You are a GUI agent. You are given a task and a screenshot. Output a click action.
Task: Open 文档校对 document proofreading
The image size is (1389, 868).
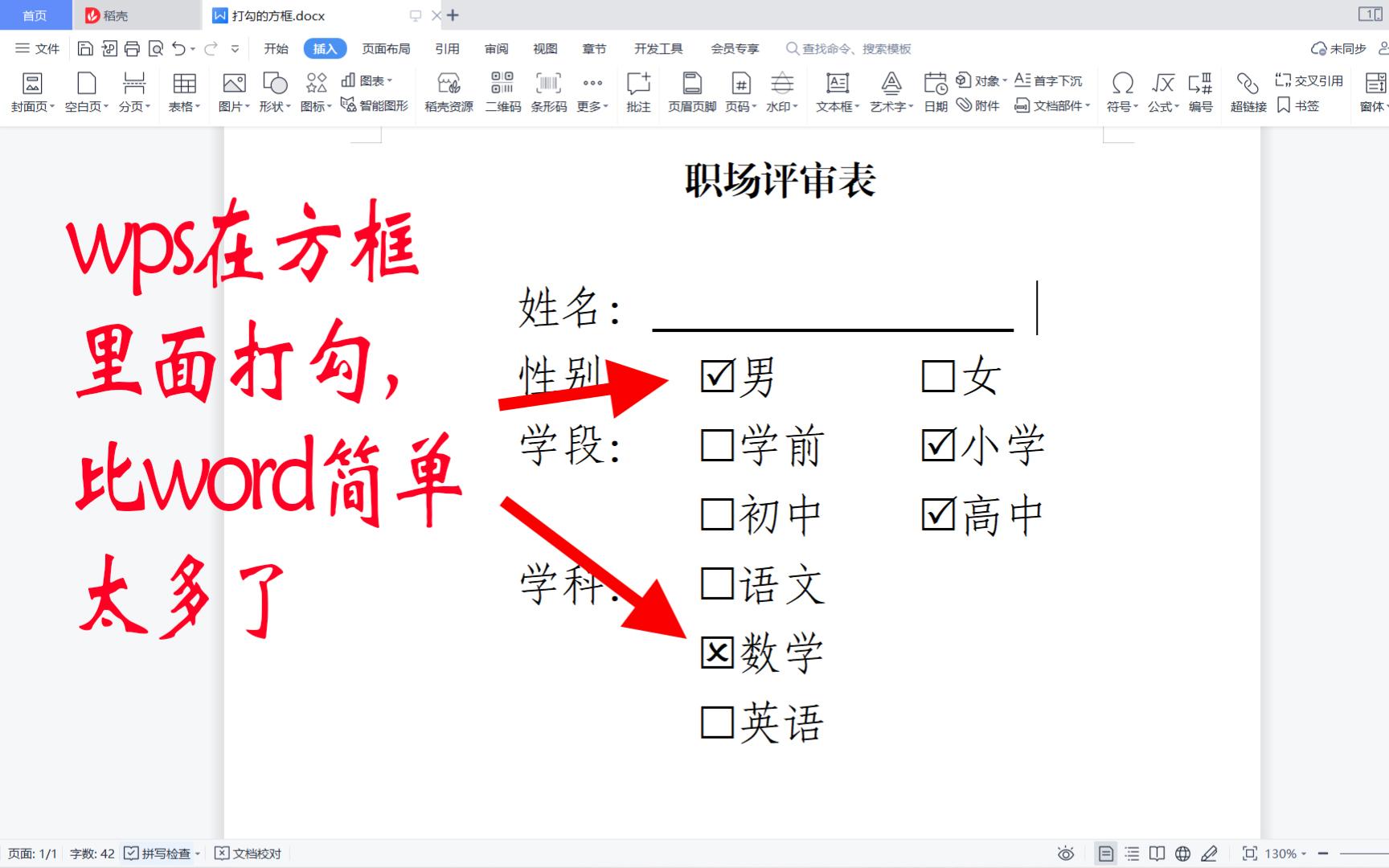[x=248, y=854]
